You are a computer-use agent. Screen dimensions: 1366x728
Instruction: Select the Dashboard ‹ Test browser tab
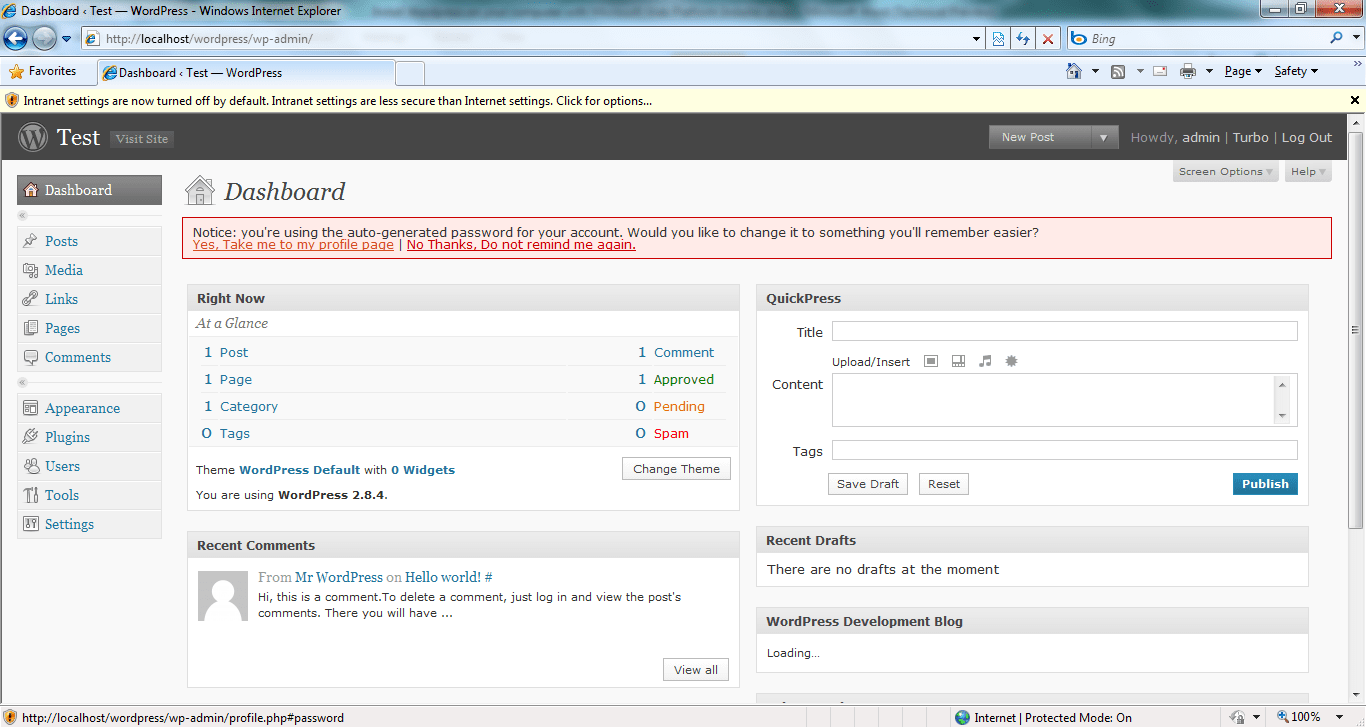(x=246, y=72)
